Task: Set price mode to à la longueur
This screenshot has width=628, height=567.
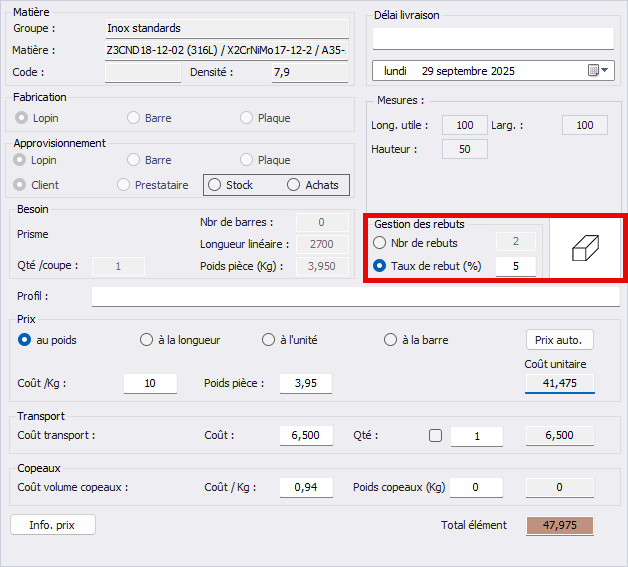Action: [147, 340]
